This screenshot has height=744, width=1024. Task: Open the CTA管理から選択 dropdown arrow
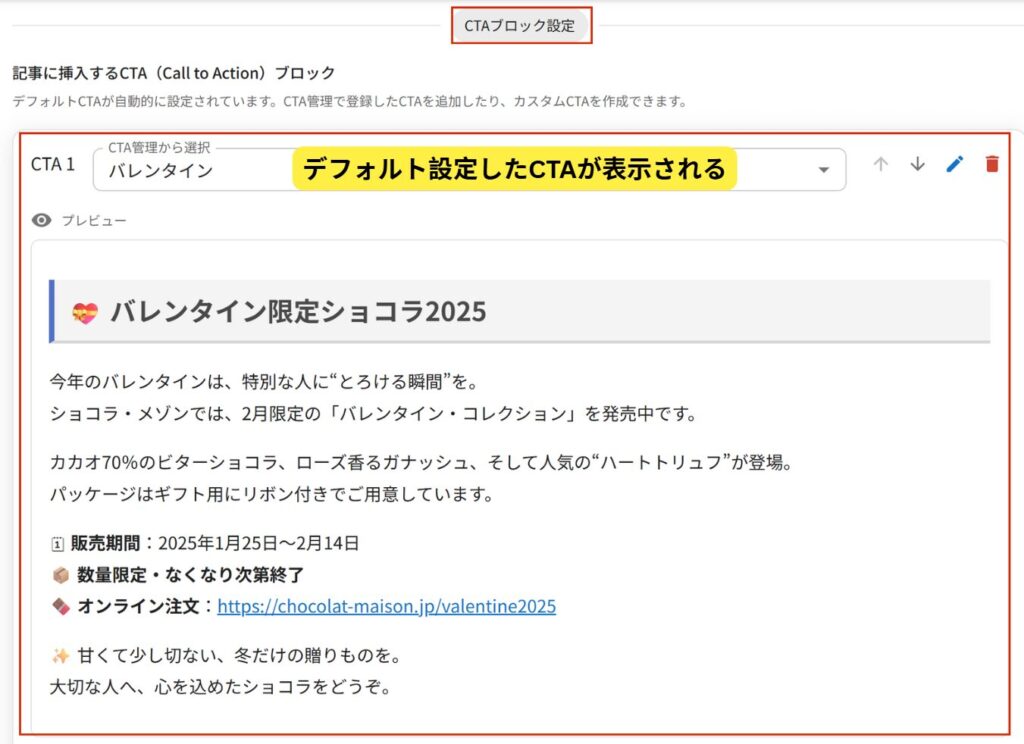point(824,170)
